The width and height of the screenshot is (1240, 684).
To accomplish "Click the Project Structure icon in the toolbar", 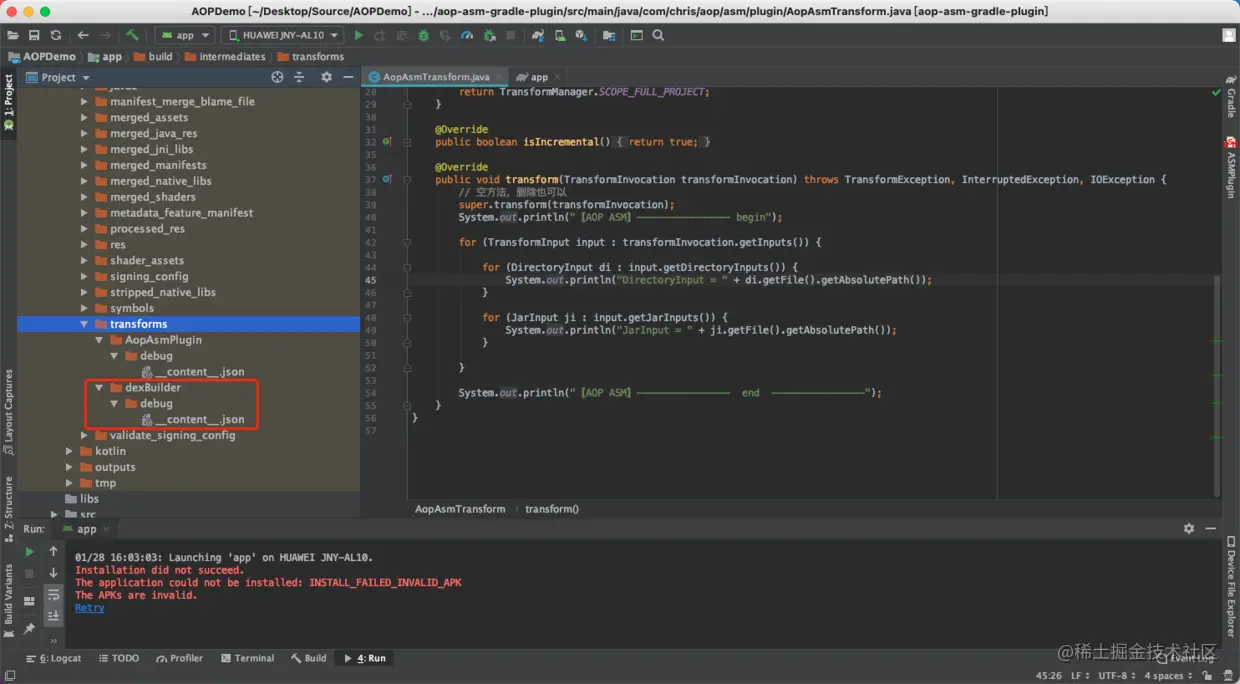I will (x=609, y=35).
